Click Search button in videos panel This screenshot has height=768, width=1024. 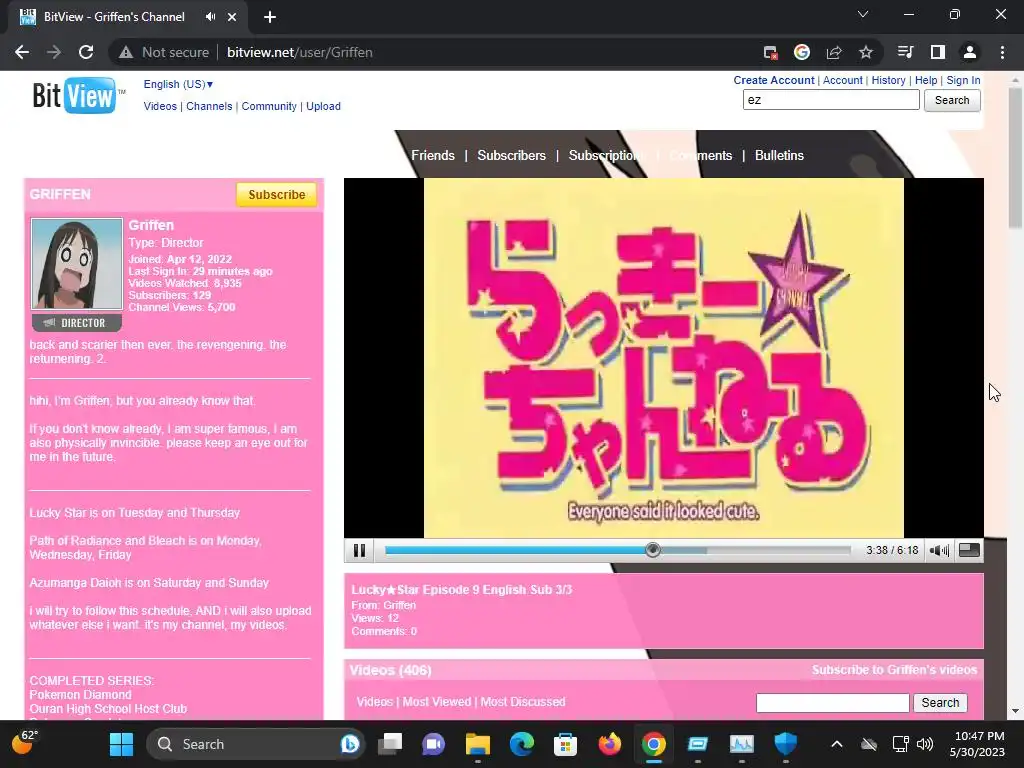(940, 703)
